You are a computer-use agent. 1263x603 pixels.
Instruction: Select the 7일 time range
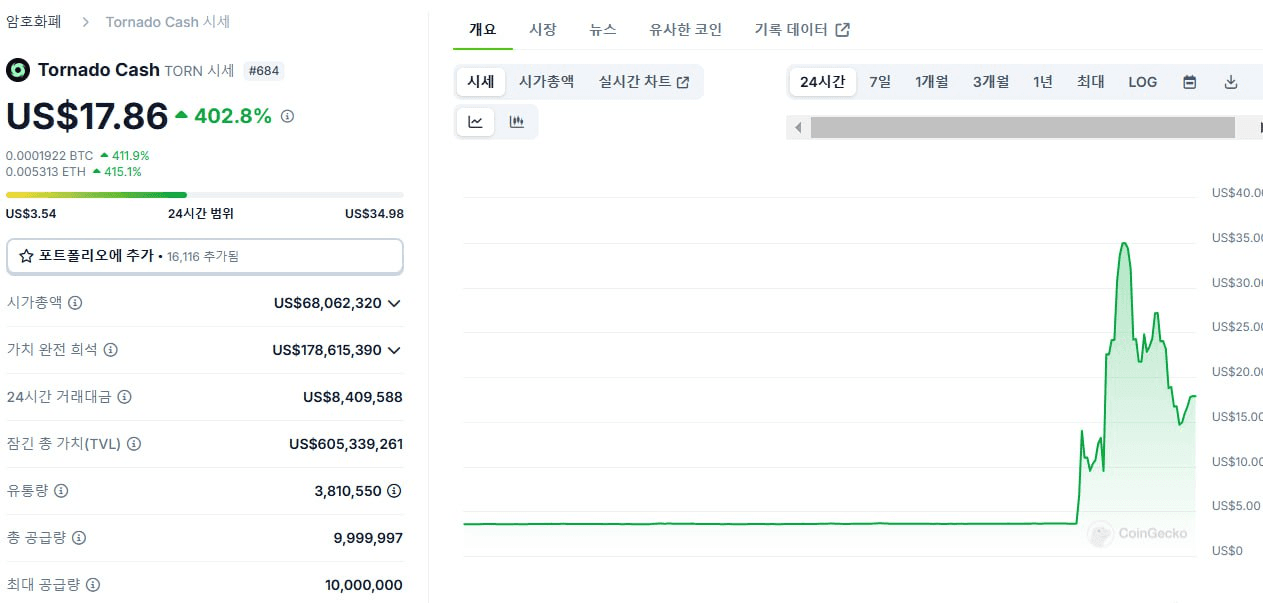(x=880, y=82)
